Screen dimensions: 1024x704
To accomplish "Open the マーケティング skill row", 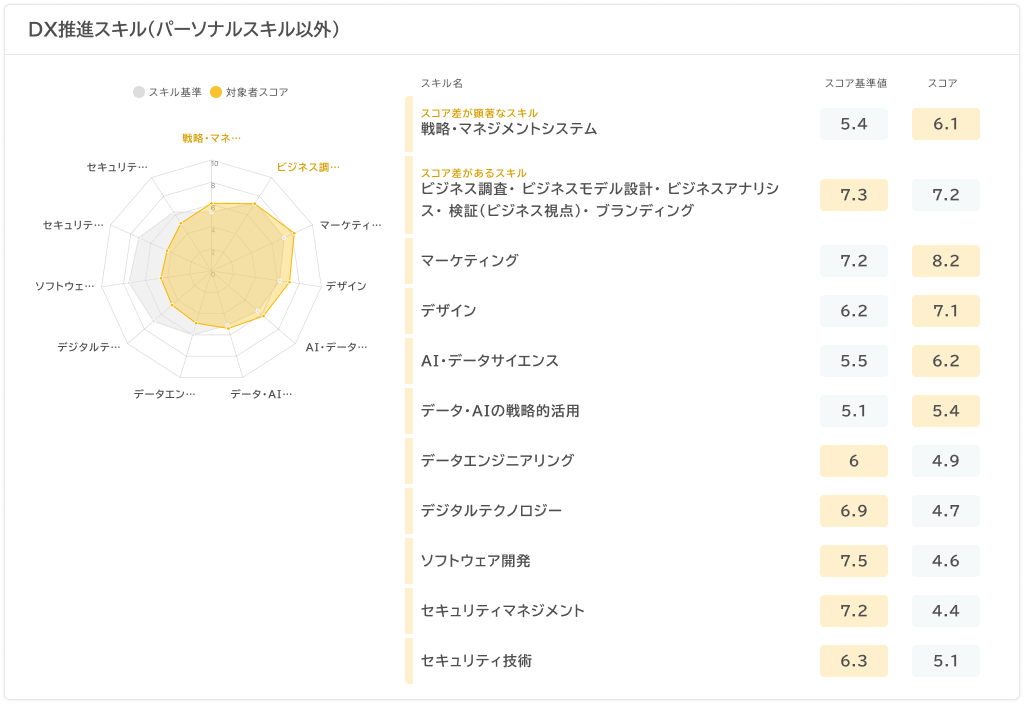I will [469, 261].
